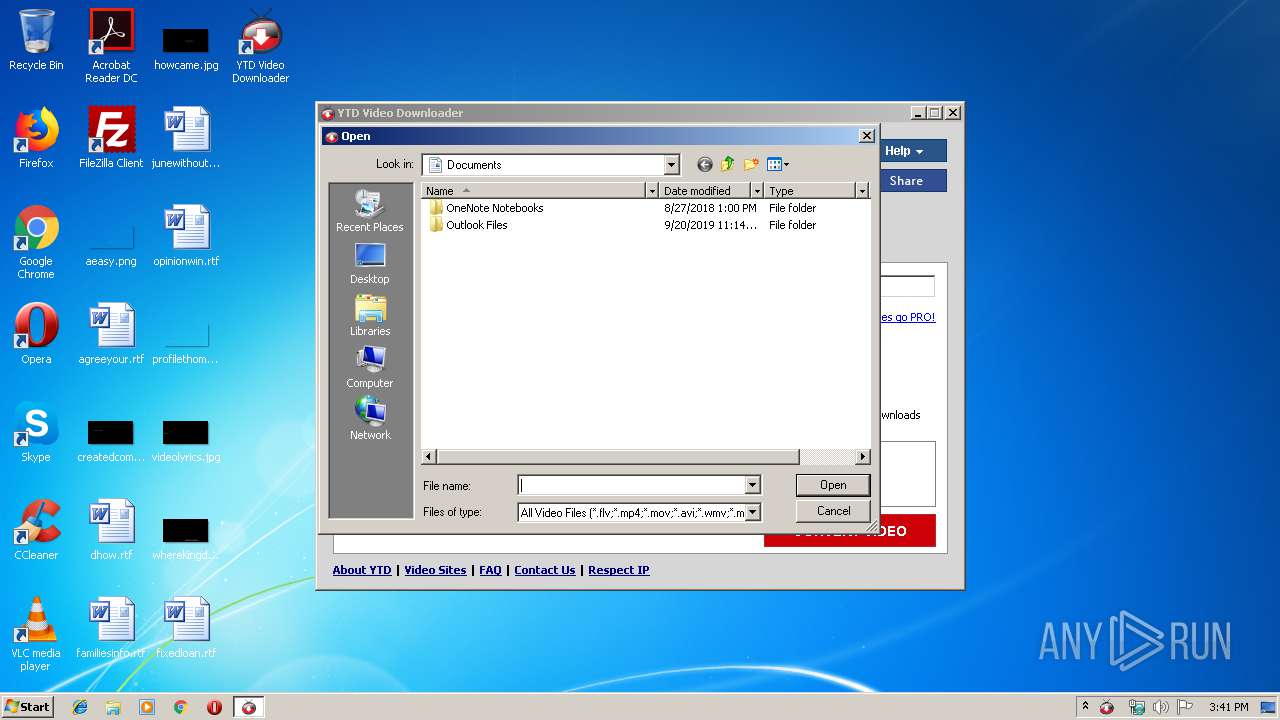The image size is (1280, 720).
Task: Open the FAQ link
Action: point(490,570)
